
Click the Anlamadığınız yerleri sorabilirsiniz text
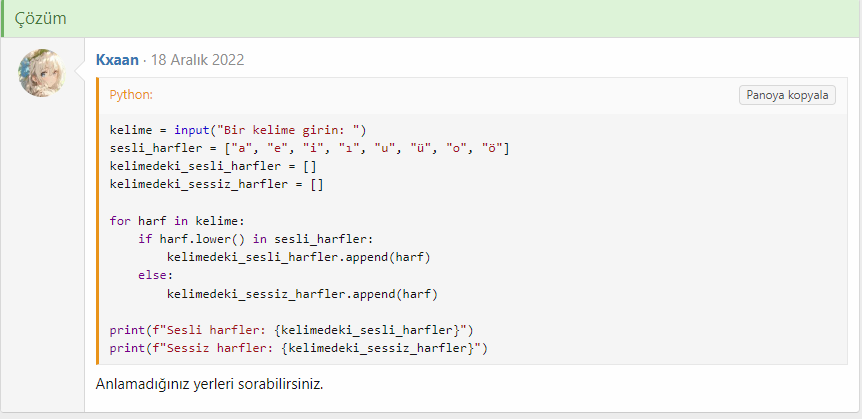pos(209,384)
